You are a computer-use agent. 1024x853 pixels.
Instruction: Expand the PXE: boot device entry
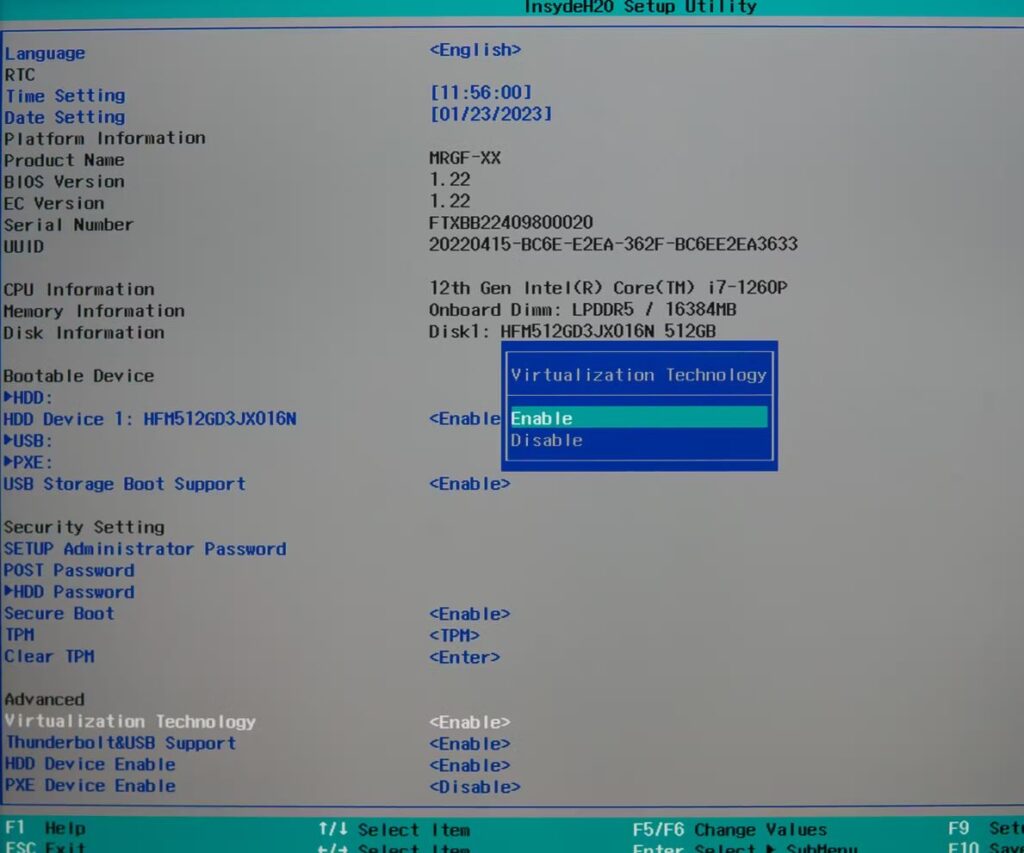pos(28,462)
